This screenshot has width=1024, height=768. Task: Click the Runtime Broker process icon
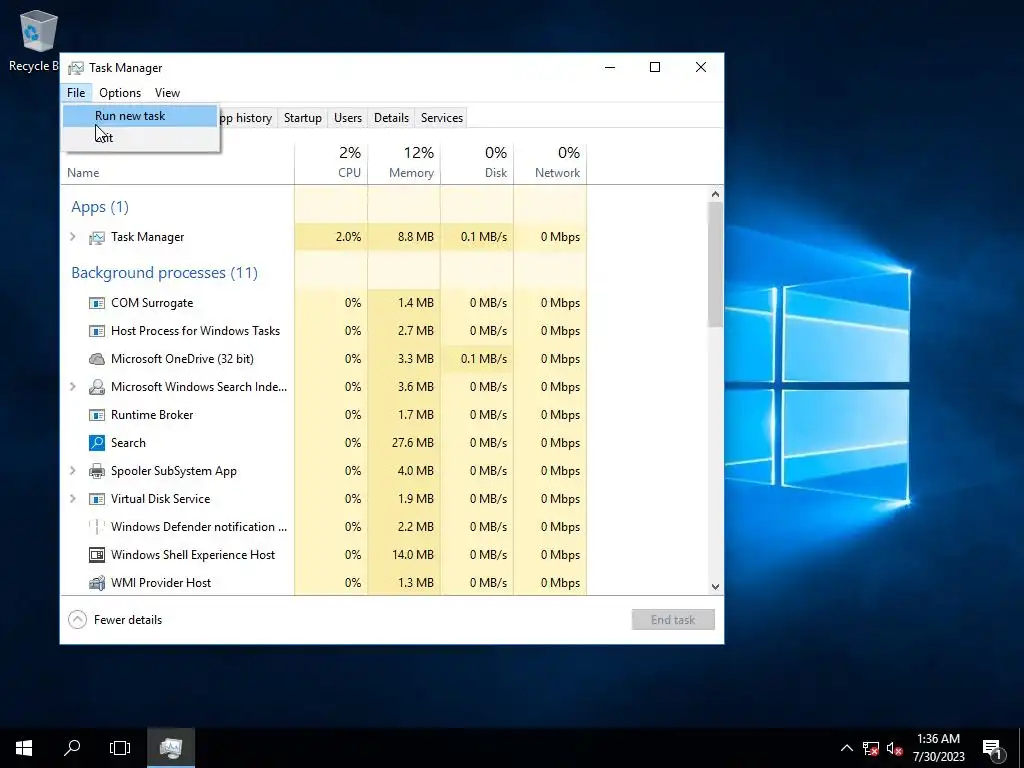click(97, 415)
